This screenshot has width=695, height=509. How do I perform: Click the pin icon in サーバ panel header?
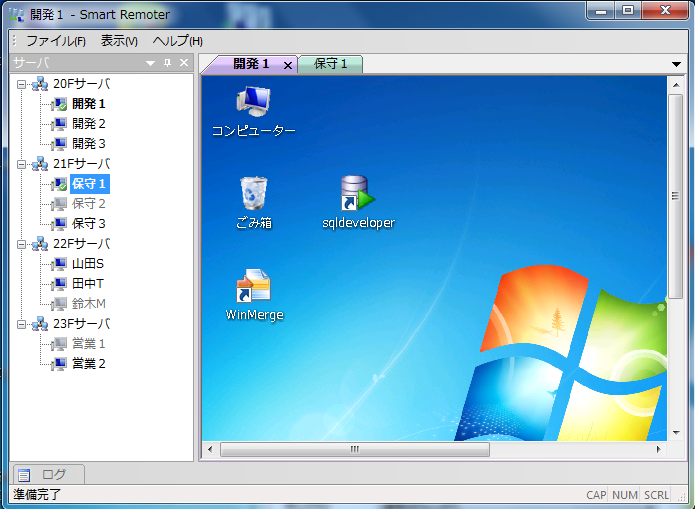point(167,64)
